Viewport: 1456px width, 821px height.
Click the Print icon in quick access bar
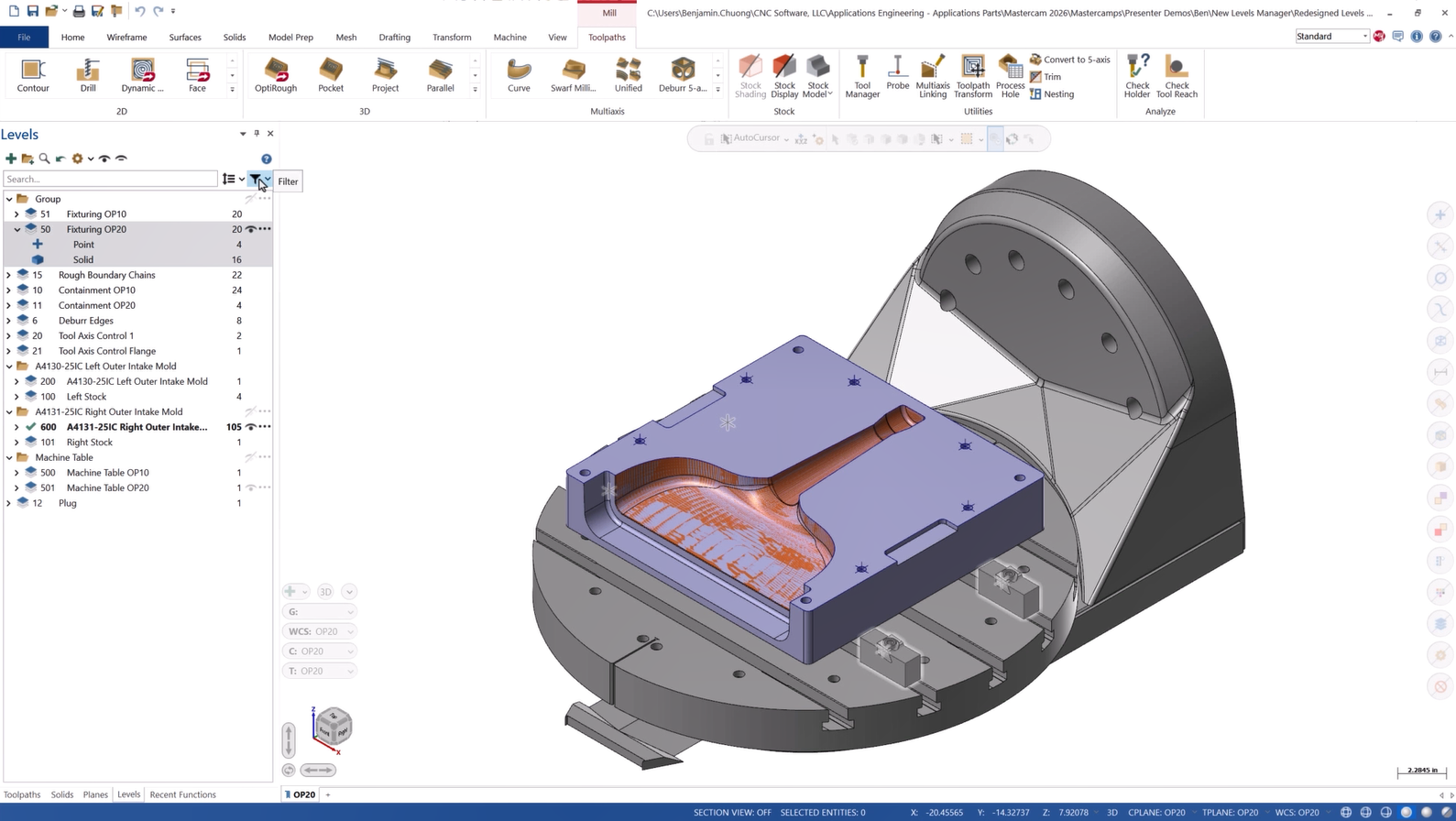[x=79, y=11]
